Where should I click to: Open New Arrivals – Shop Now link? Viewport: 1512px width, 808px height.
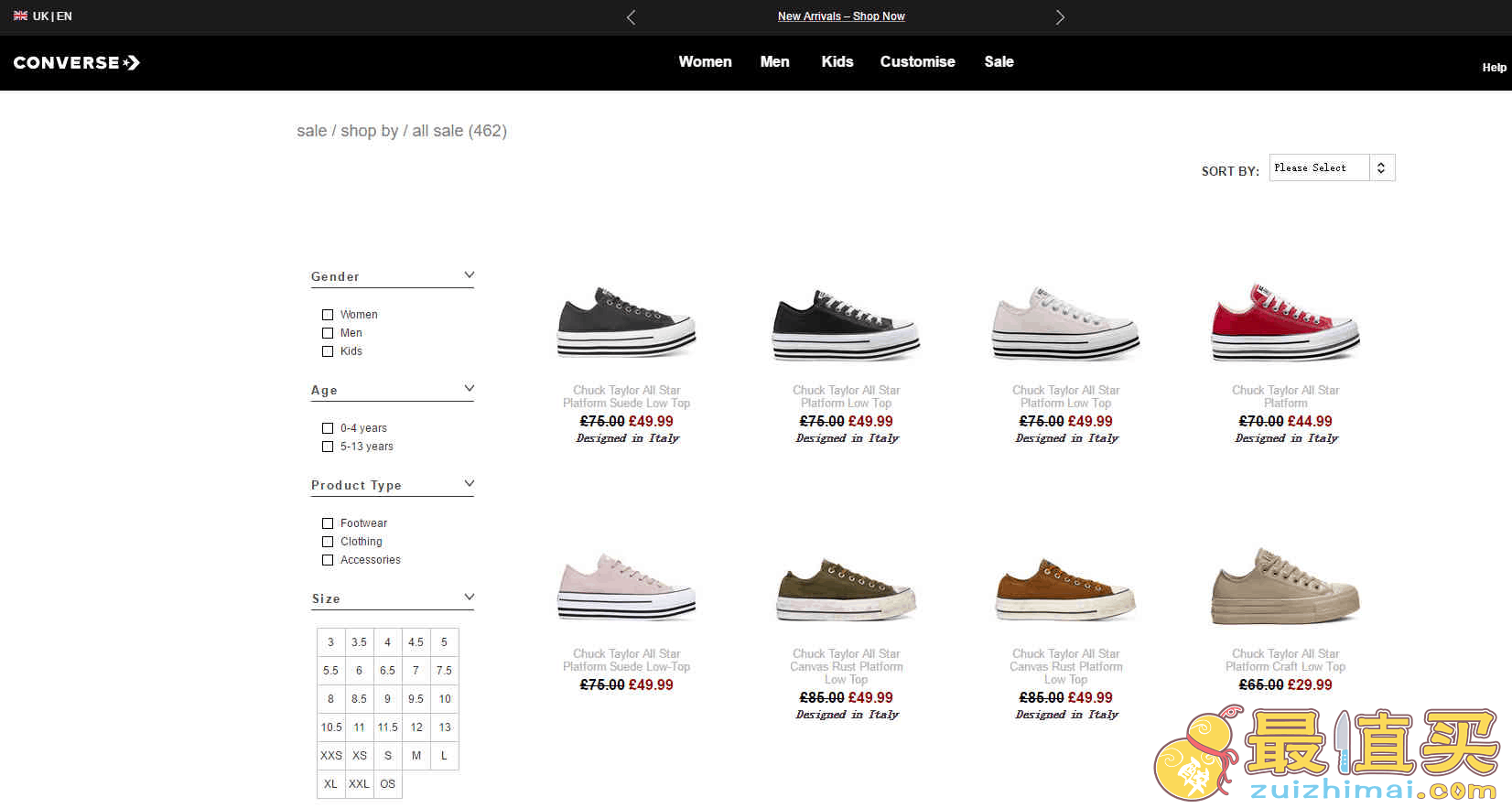841,16
